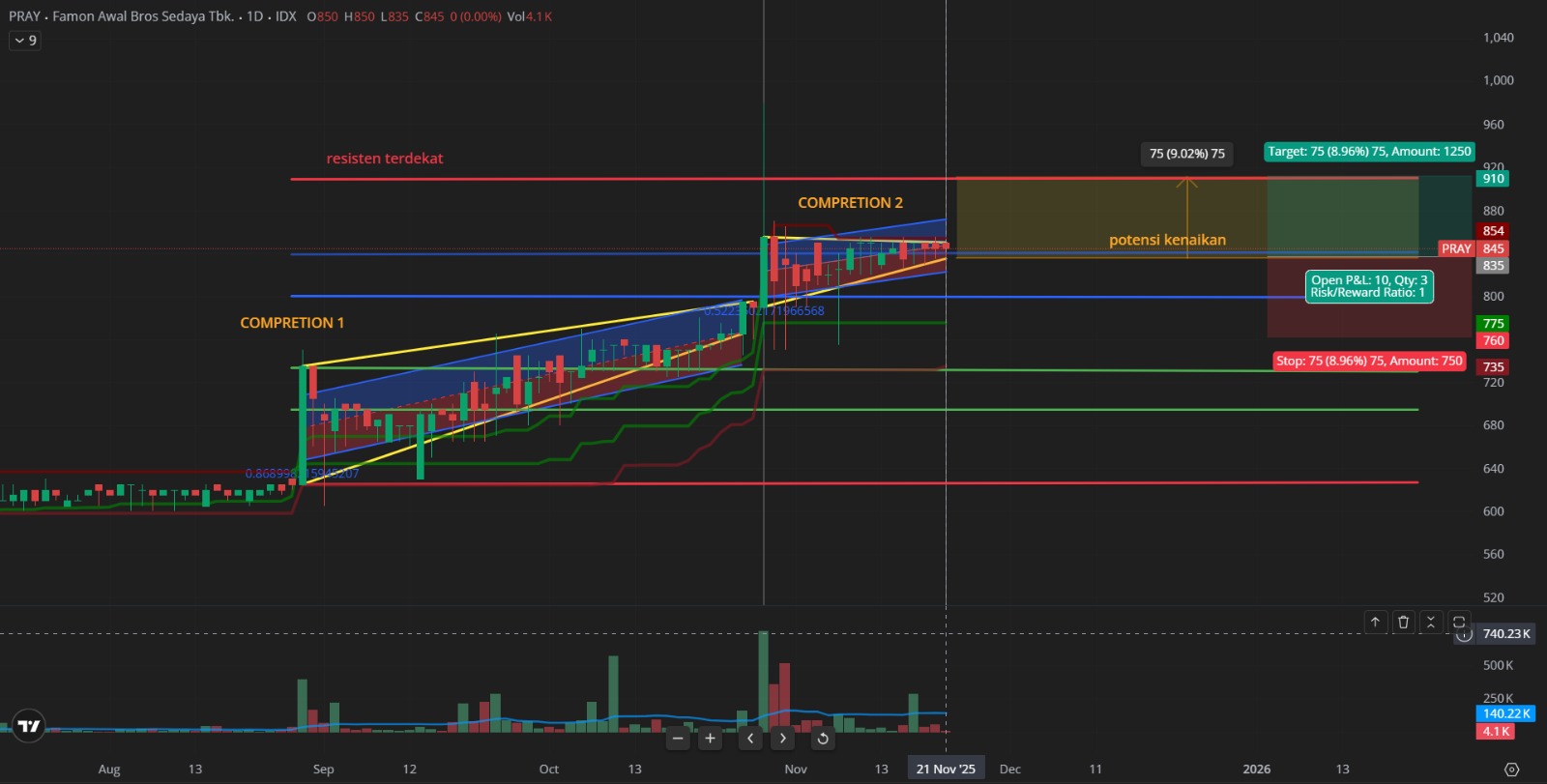Click the 735 price label

(1493, 367)
